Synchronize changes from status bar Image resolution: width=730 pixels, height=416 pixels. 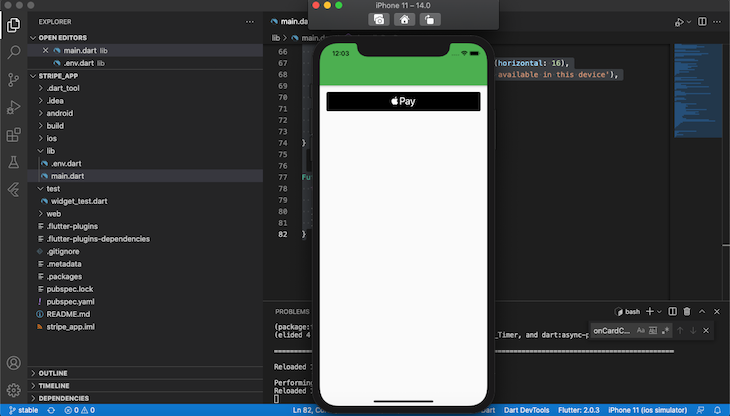click(51, 410)
